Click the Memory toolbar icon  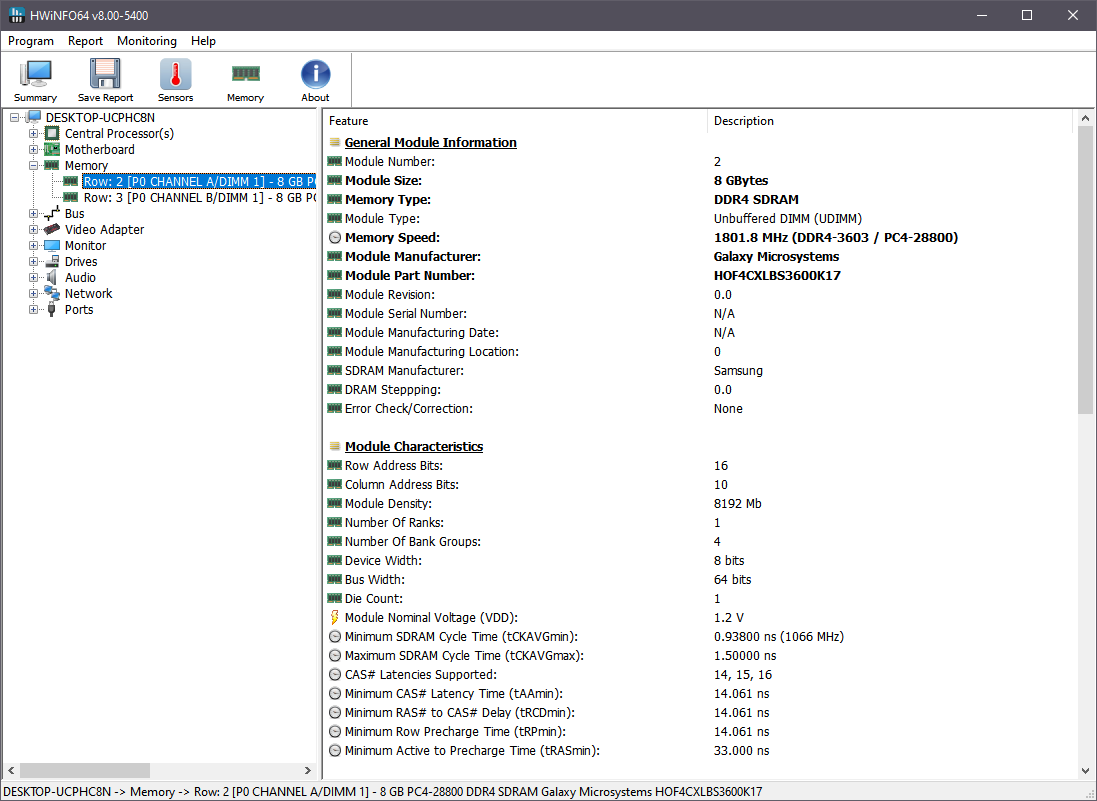[245, 73]
